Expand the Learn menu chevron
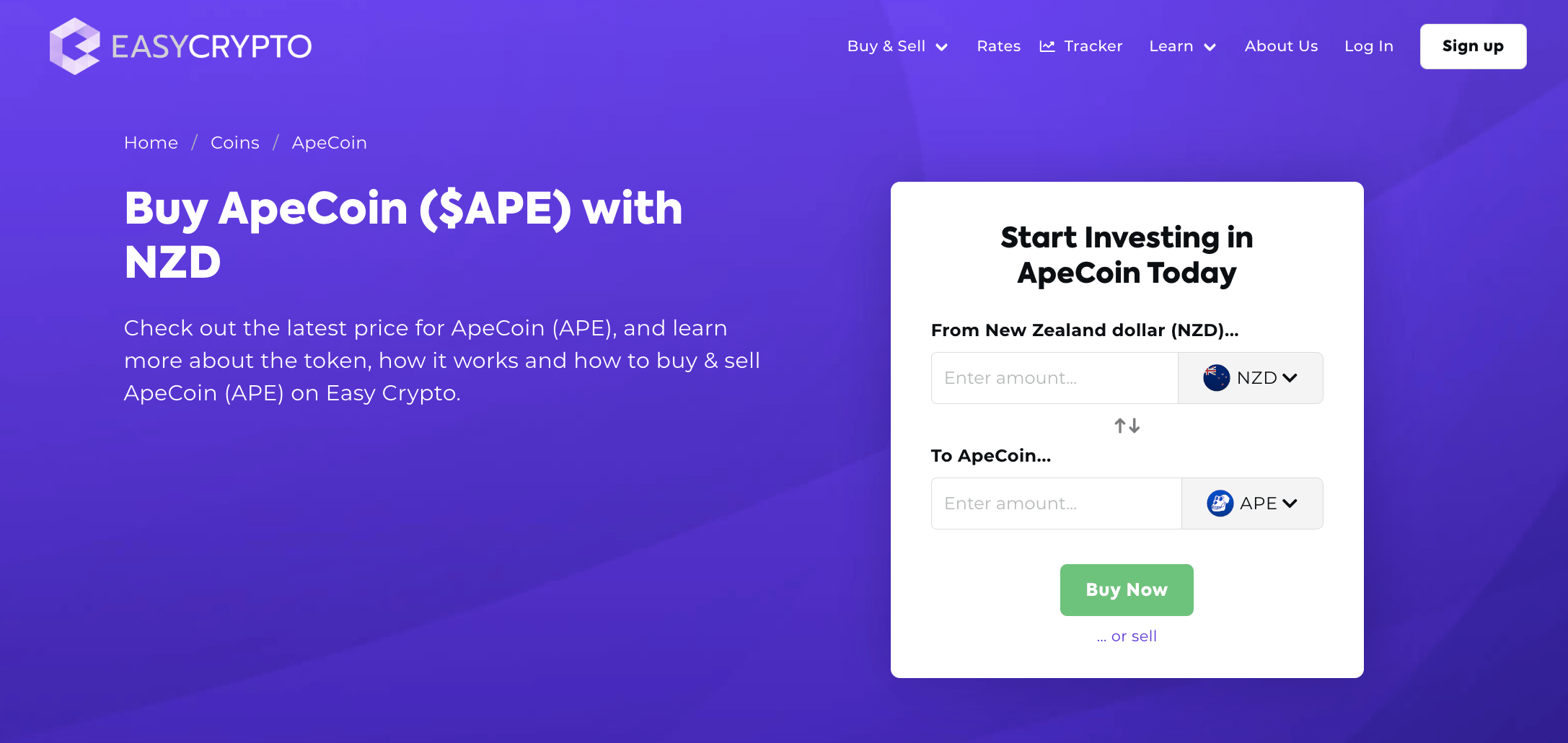Image resolution: width=1568 pixels, height=743 pixels. 1210,47
